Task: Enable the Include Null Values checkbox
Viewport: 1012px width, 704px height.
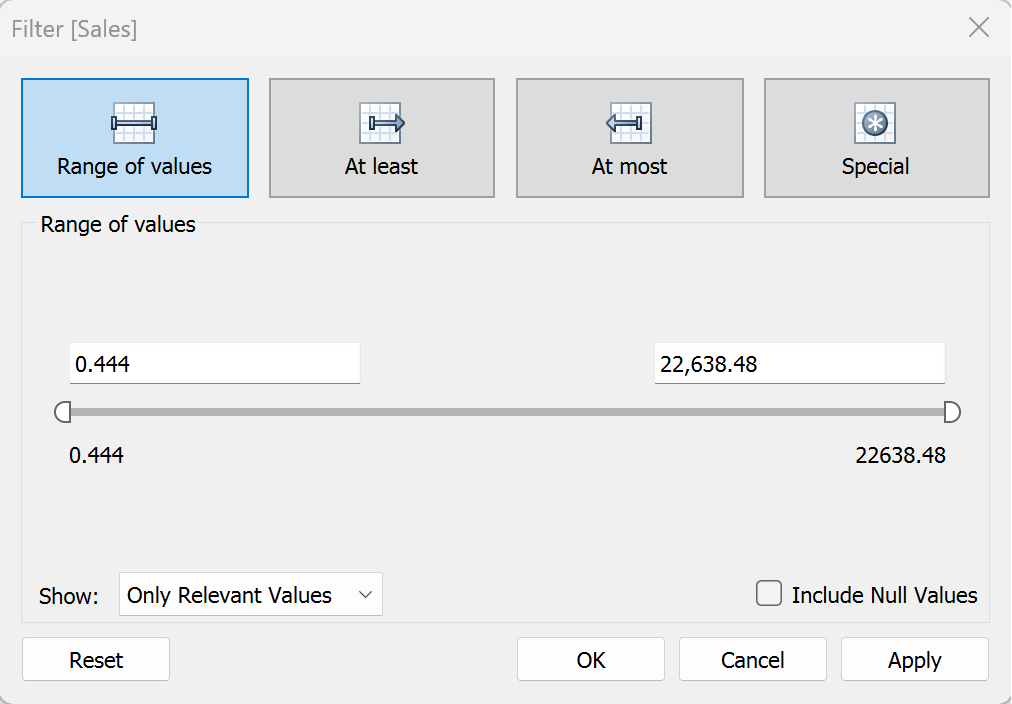Action: point(769,594)
